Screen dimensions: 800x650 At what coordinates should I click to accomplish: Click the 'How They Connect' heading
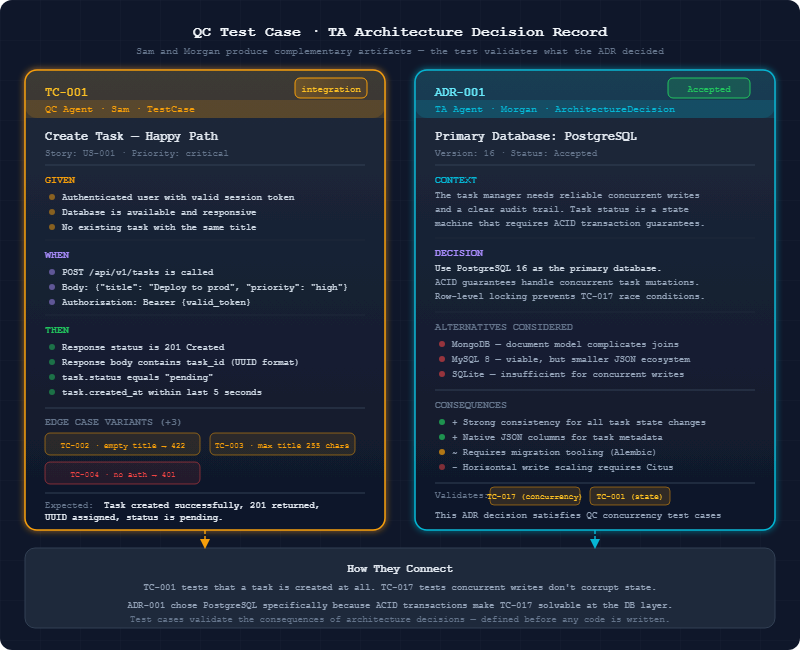[399, 569]
